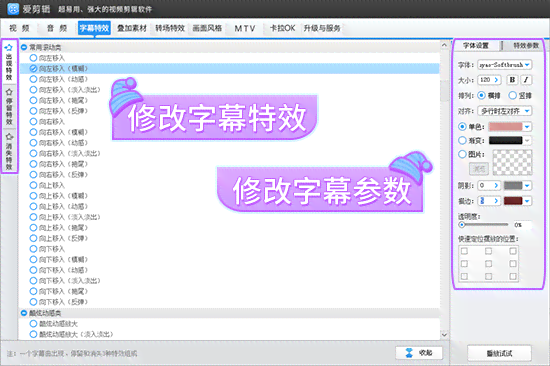Open the 升级与服务 tab
The width and height of the screenshot is (550, 366).
point(322,28)
